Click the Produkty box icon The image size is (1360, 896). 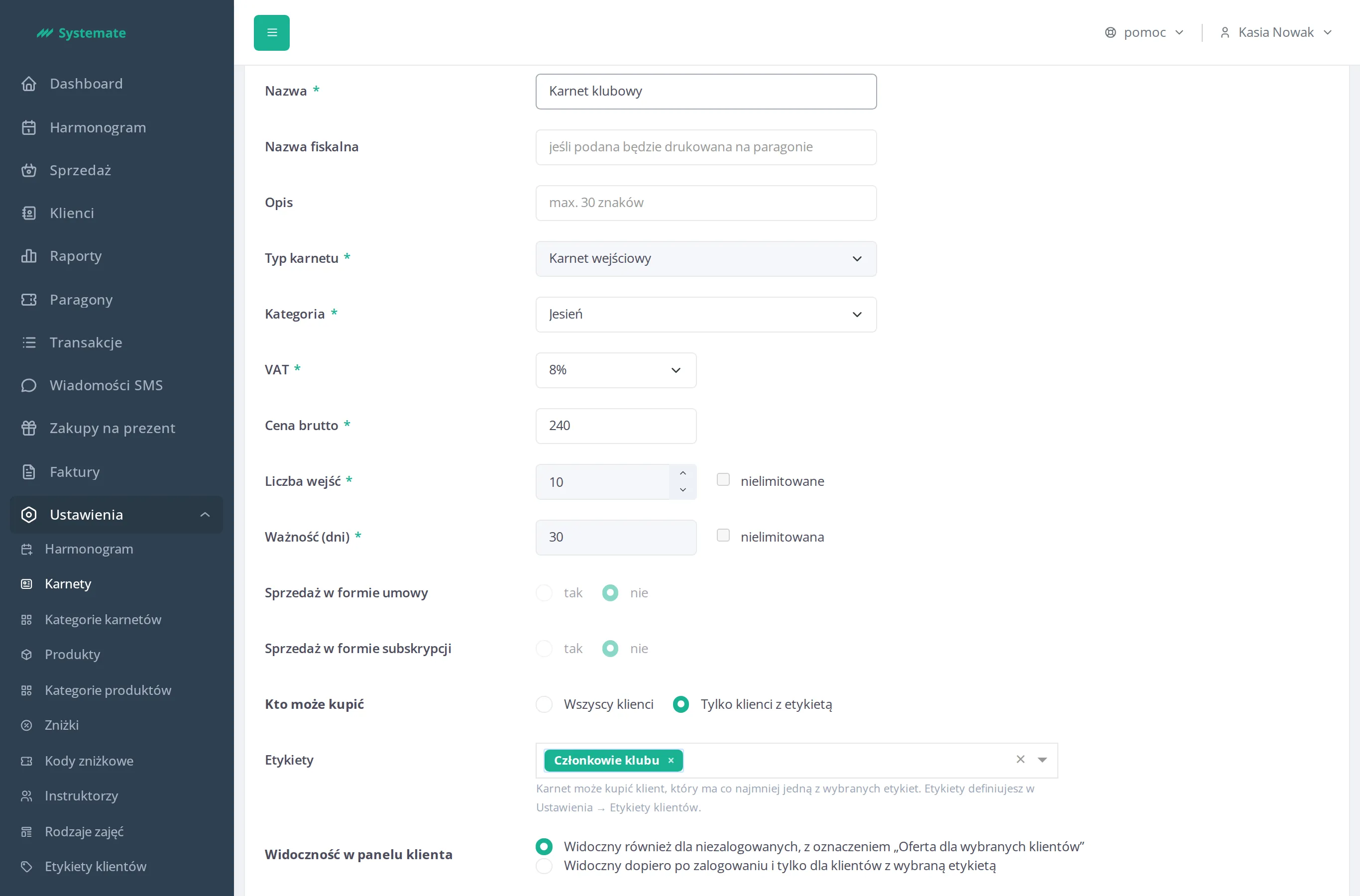26,655
